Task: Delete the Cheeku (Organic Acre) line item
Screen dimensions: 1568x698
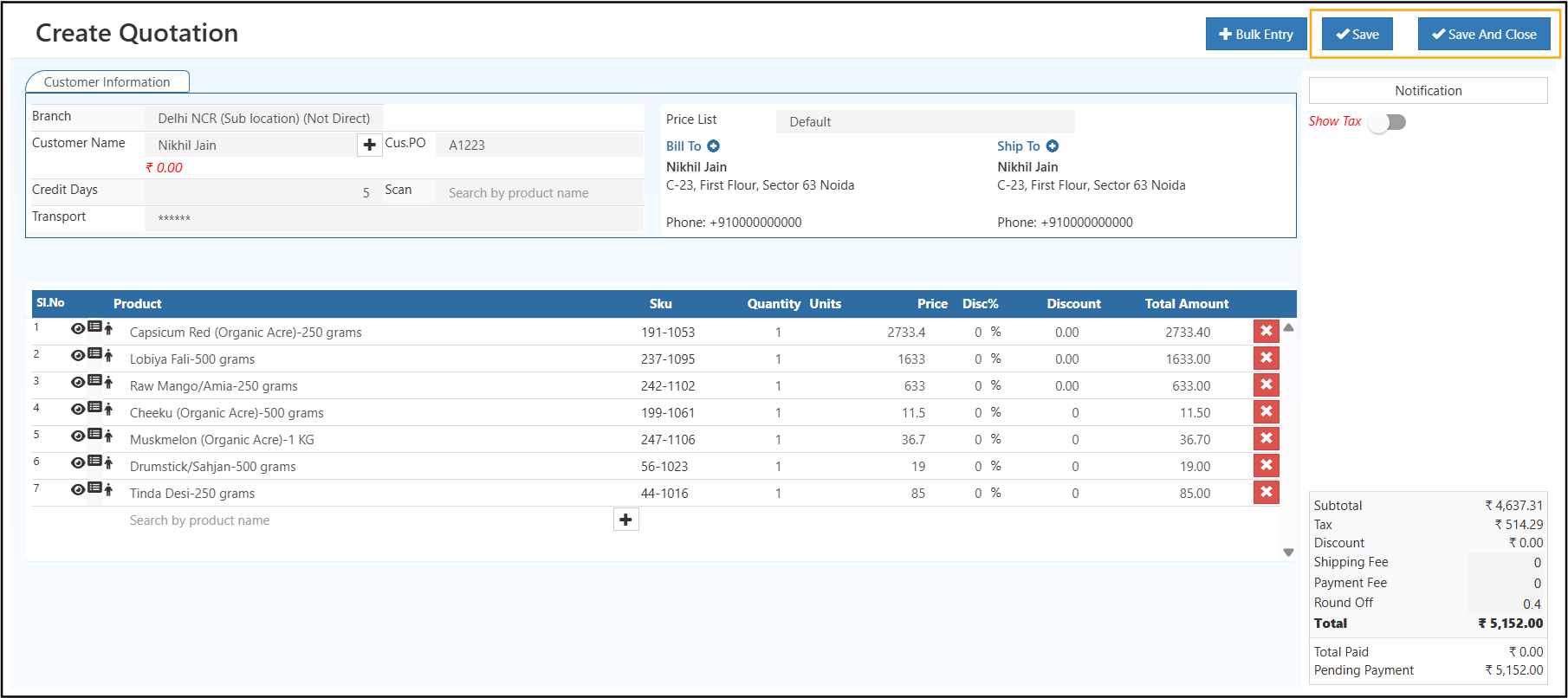Action: click(x=1266, y=412)
